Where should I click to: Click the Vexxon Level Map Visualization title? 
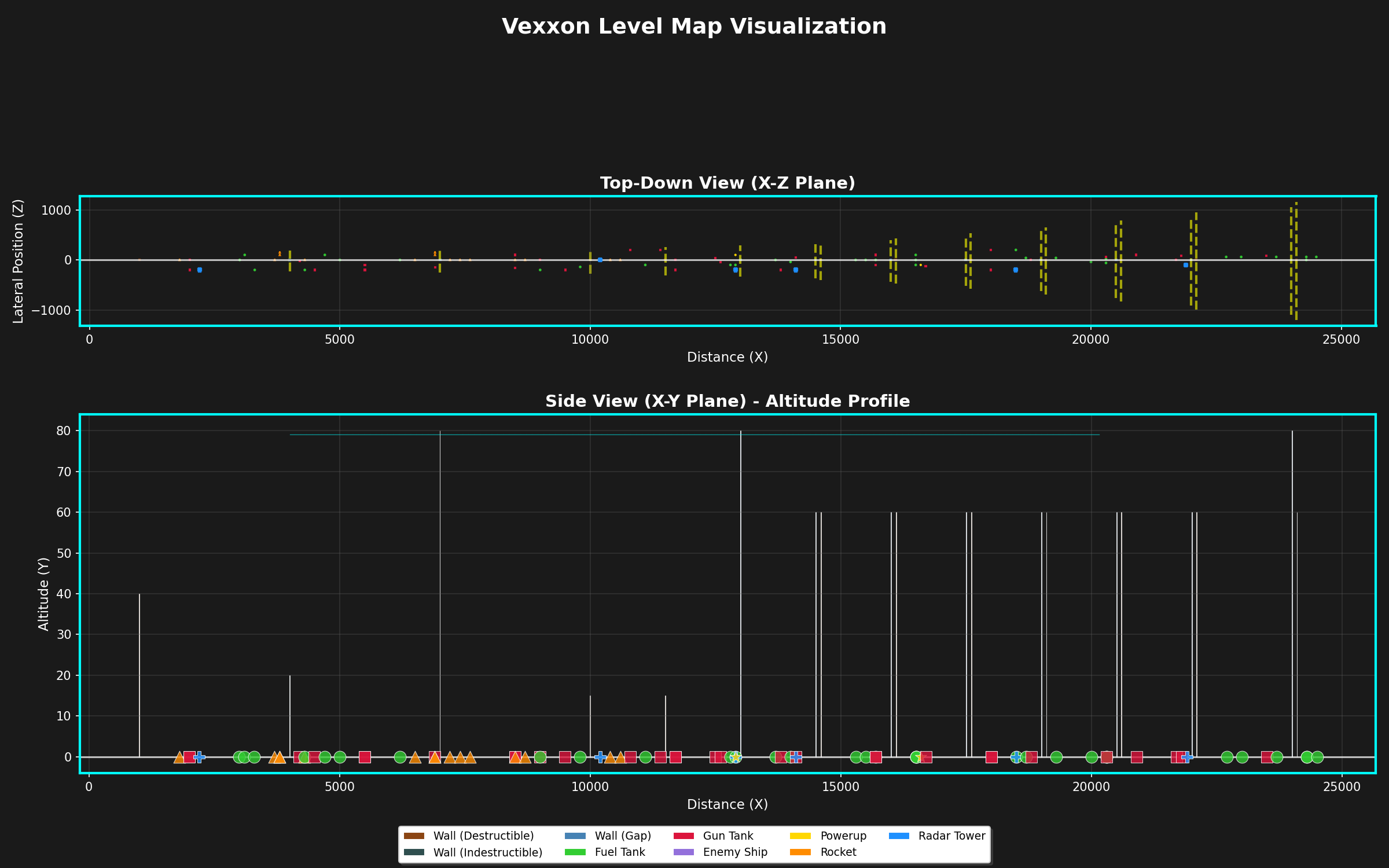tap(694, 27)
